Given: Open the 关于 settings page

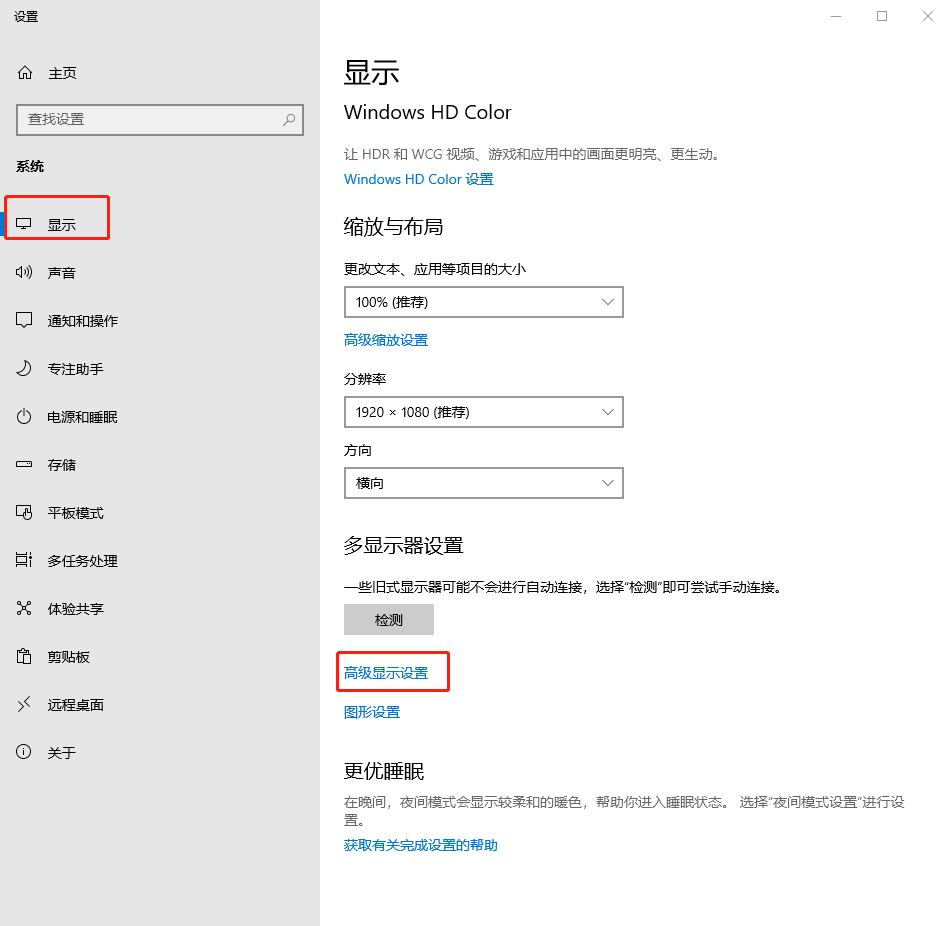Looking at the screenshot, I should (x=61, y=753).
